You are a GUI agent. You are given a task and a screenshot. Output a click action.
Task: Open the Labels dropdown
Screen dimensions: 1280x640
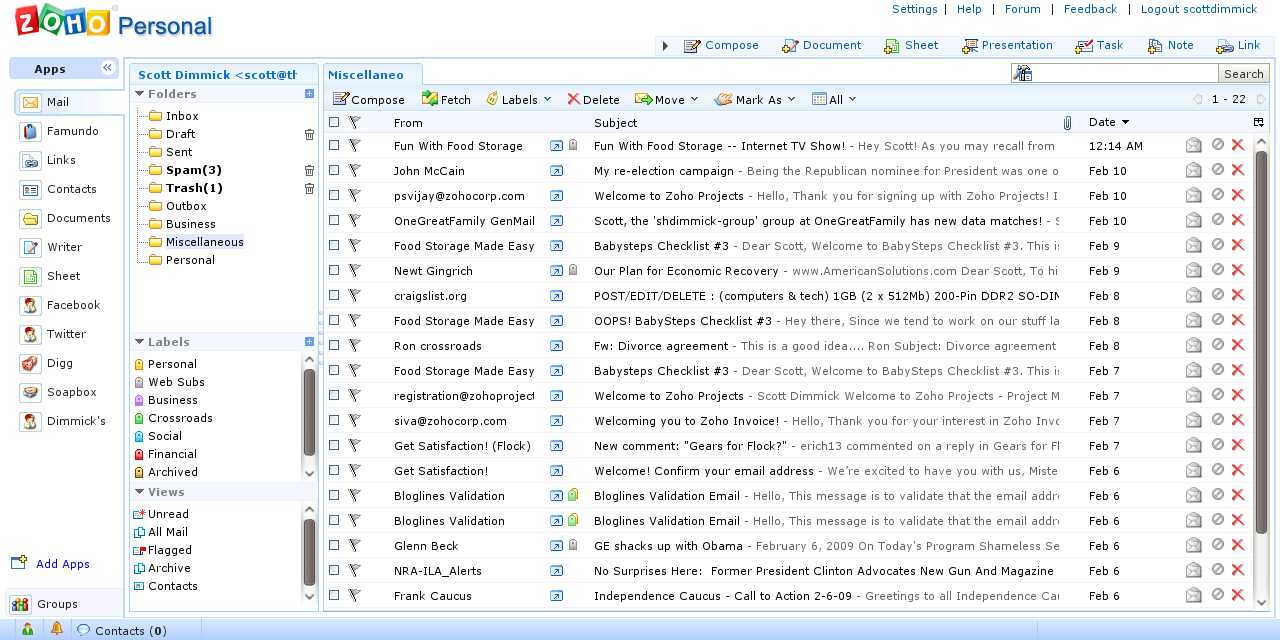tap(519, 99)
